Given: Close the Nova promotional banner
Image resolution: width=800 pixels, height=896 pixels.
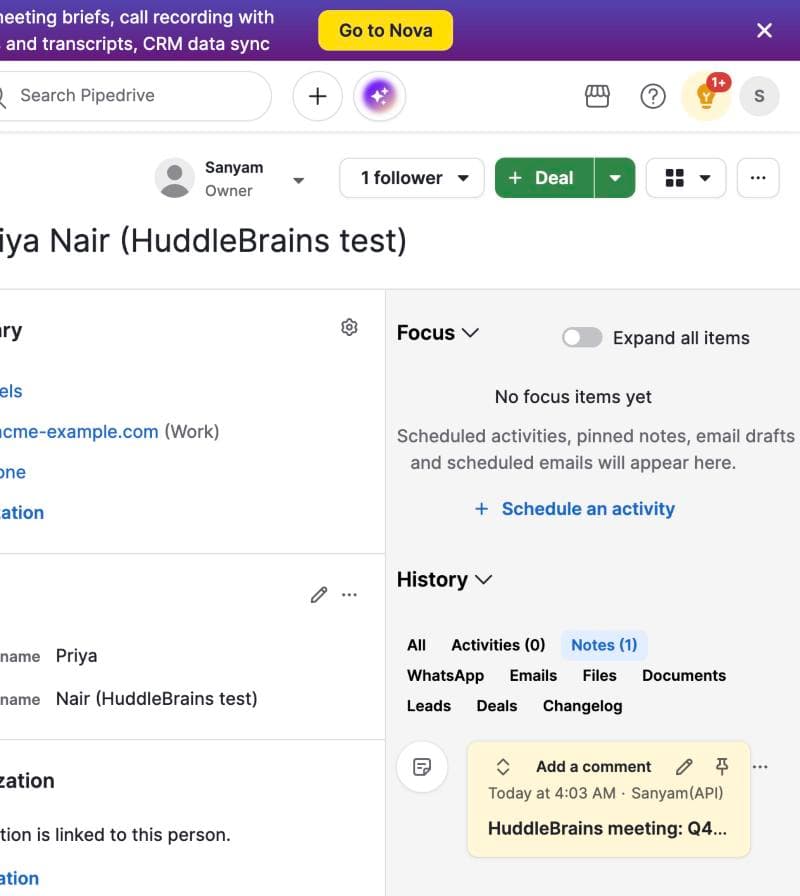Looking at the screenshot, I should point(764,30).
